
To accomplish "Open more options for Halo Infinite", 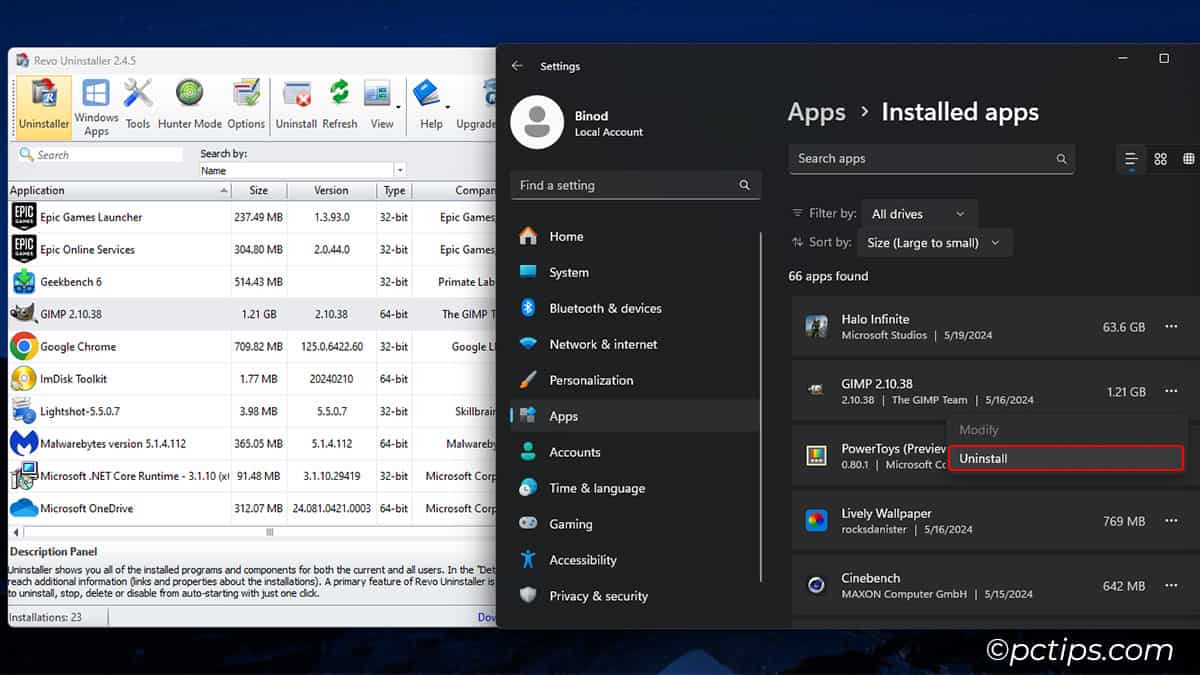I will click(x=1171, y=328).
